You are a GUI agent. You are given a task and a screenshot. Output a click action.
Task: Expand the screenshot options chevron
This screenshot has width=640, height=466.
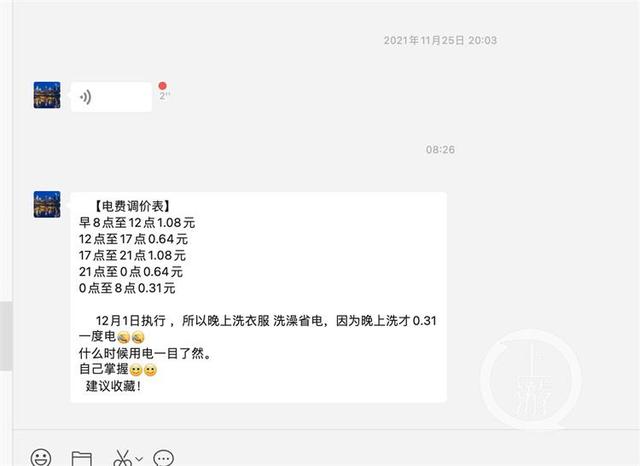(x=139, y=459)
